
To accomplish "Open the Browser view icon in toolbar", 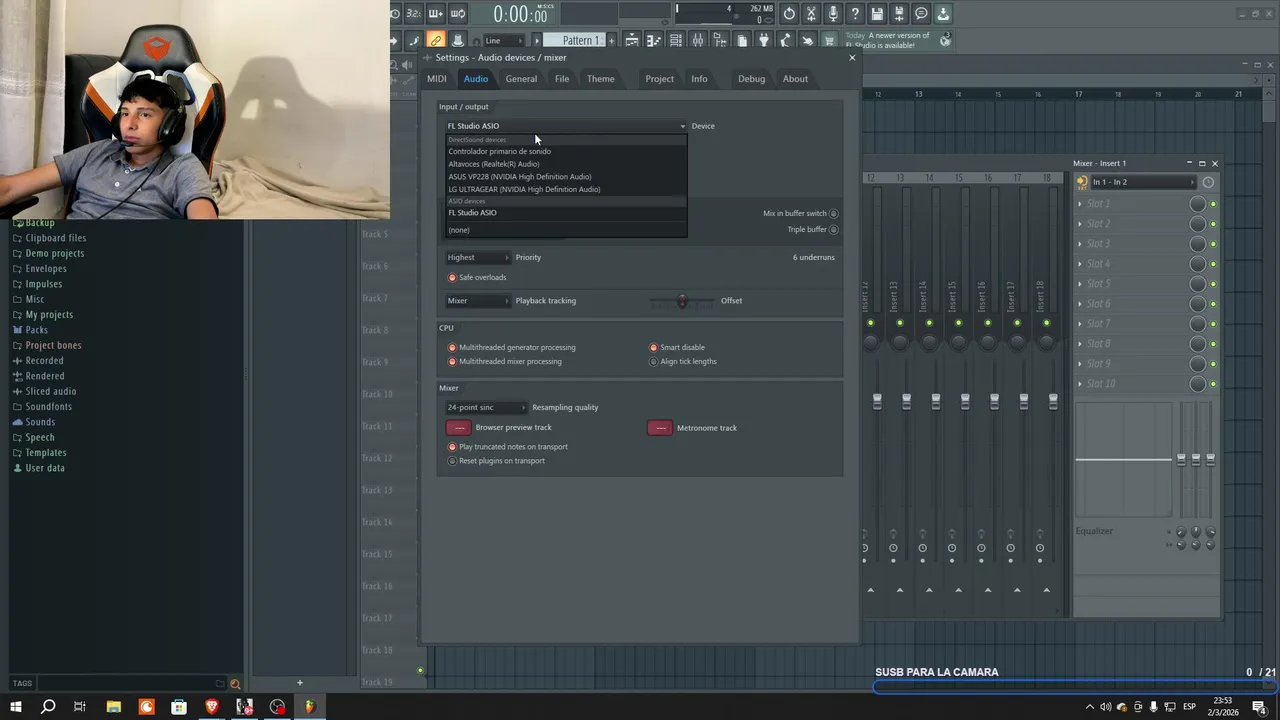I will pyautogui.click(x=719, y=40).
